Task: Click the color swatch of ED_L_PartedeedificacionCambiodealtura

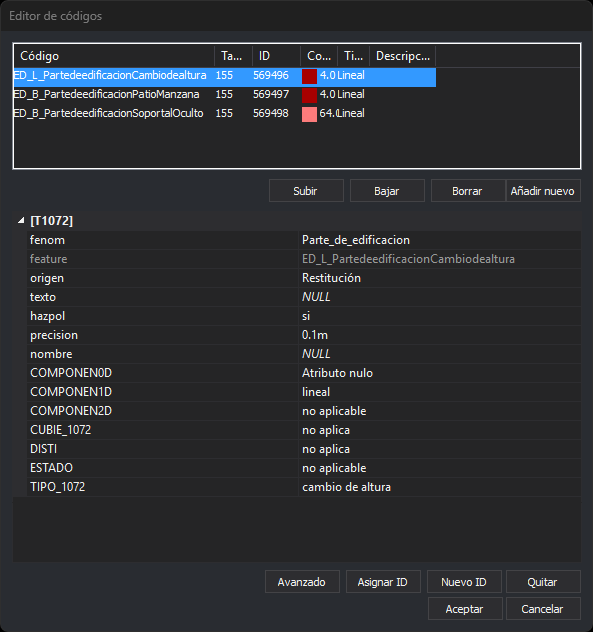Action: (309, 76)
